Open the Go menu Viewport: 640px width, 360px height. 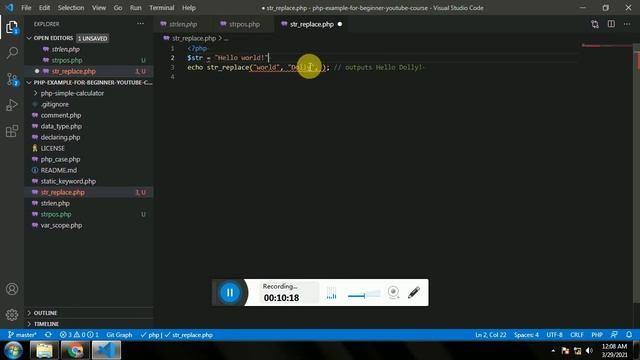pyautogui.click(x=118, y=8)
